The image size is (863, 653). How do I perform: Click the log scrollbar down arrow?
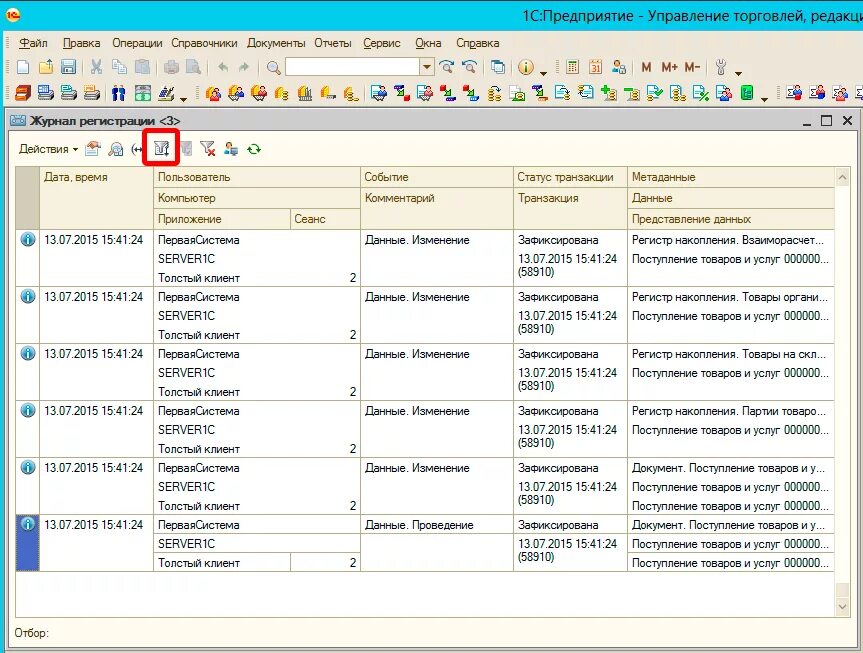pos(842,607)
